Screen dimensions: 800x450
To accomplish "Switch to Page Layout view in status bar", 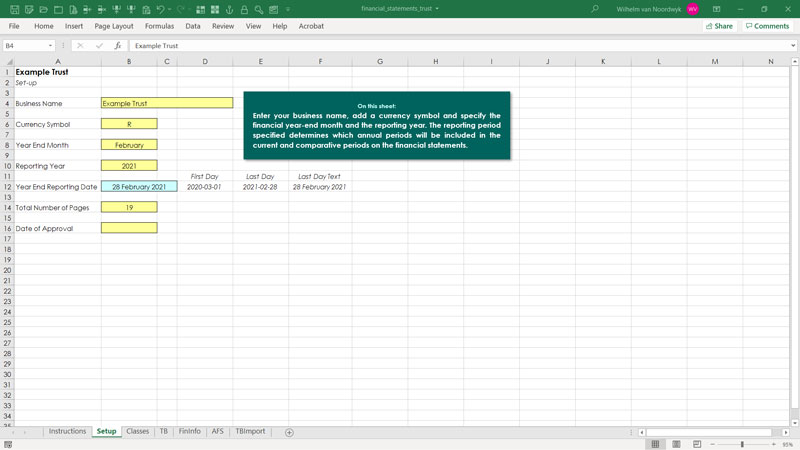I will 676,444.
